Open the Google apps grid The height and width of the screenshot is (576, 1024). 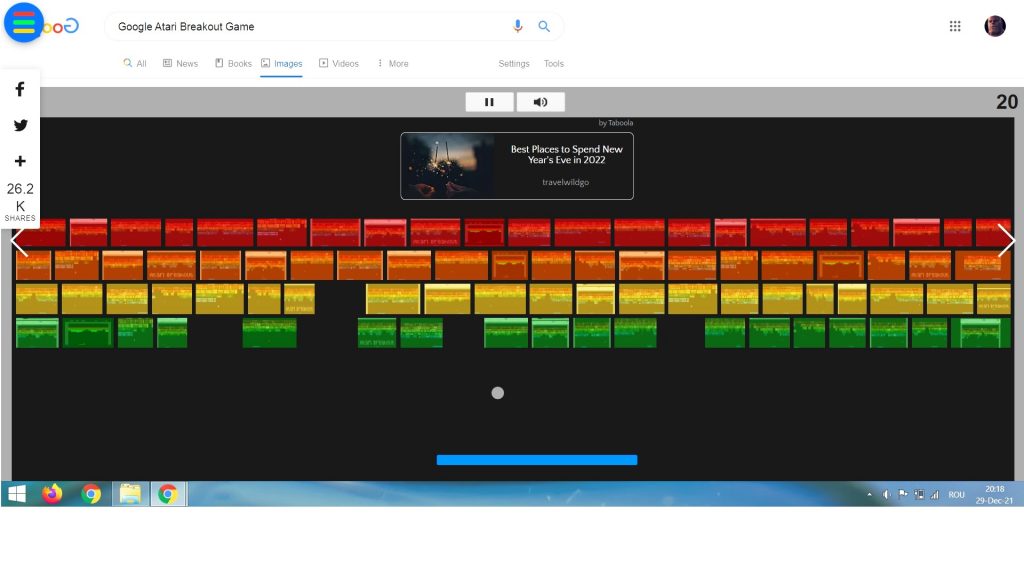coord(955,26)
